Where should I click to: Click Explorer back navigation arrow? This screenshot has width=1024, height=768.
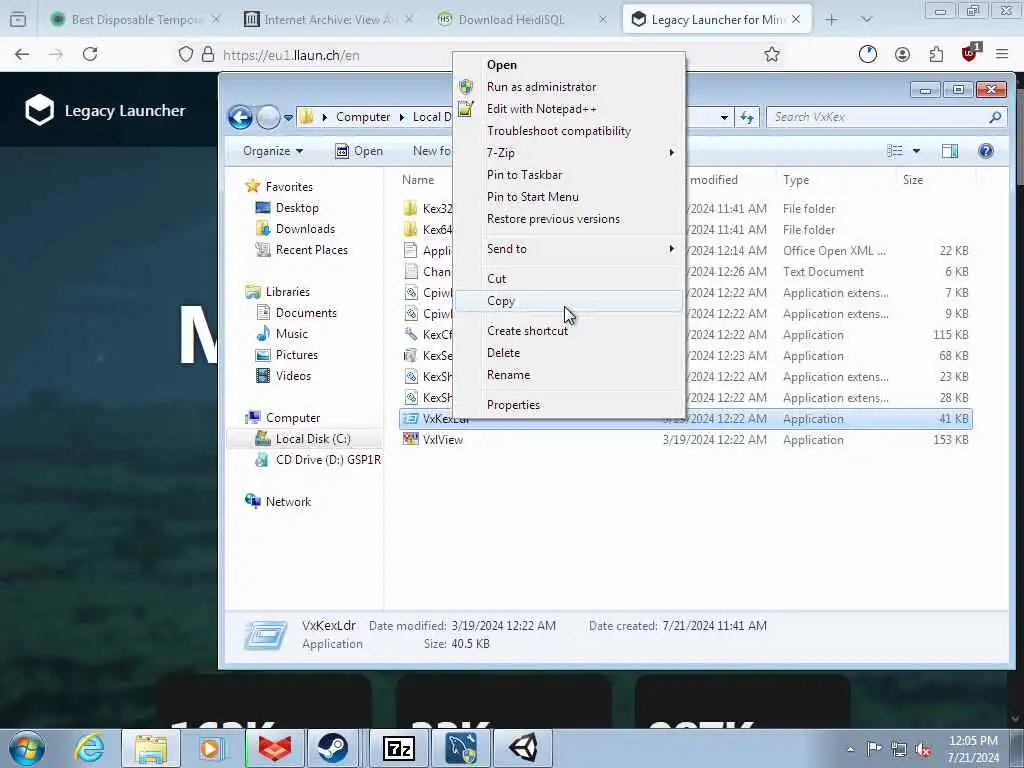240,118
